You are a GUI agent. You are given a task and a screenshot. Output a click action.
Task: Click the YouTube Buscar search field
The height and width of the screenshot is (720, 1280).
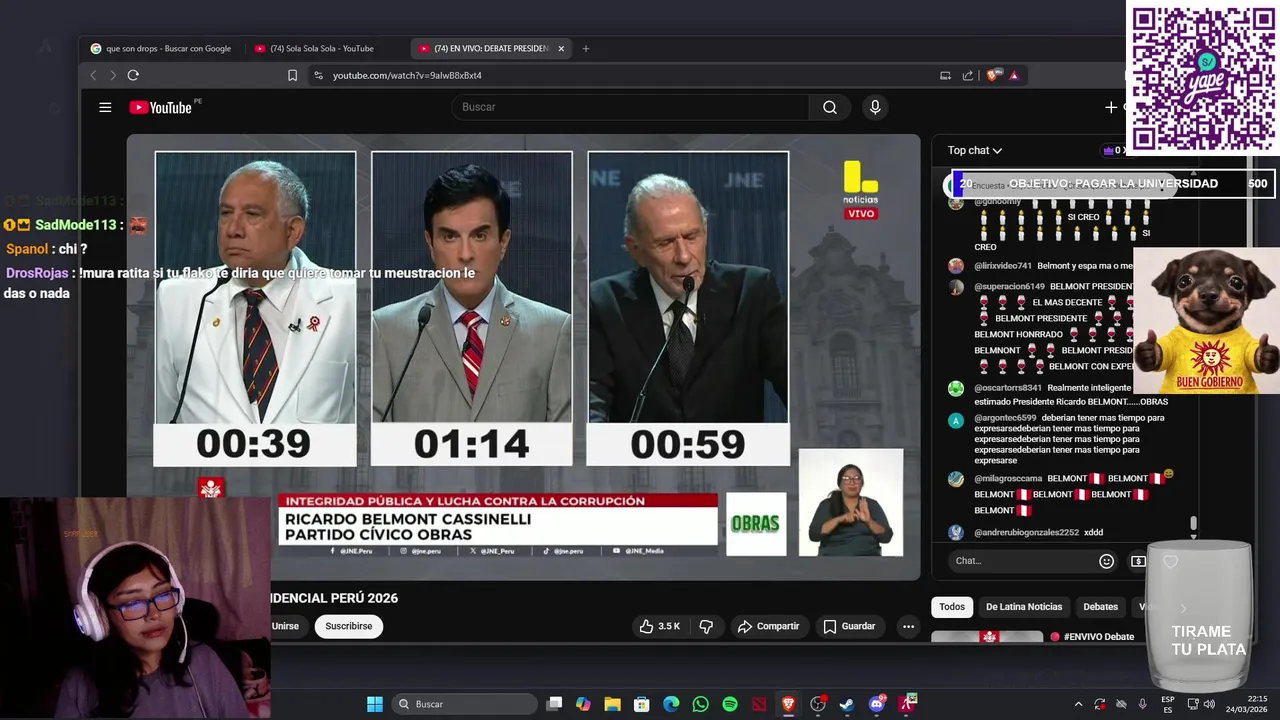632,107
